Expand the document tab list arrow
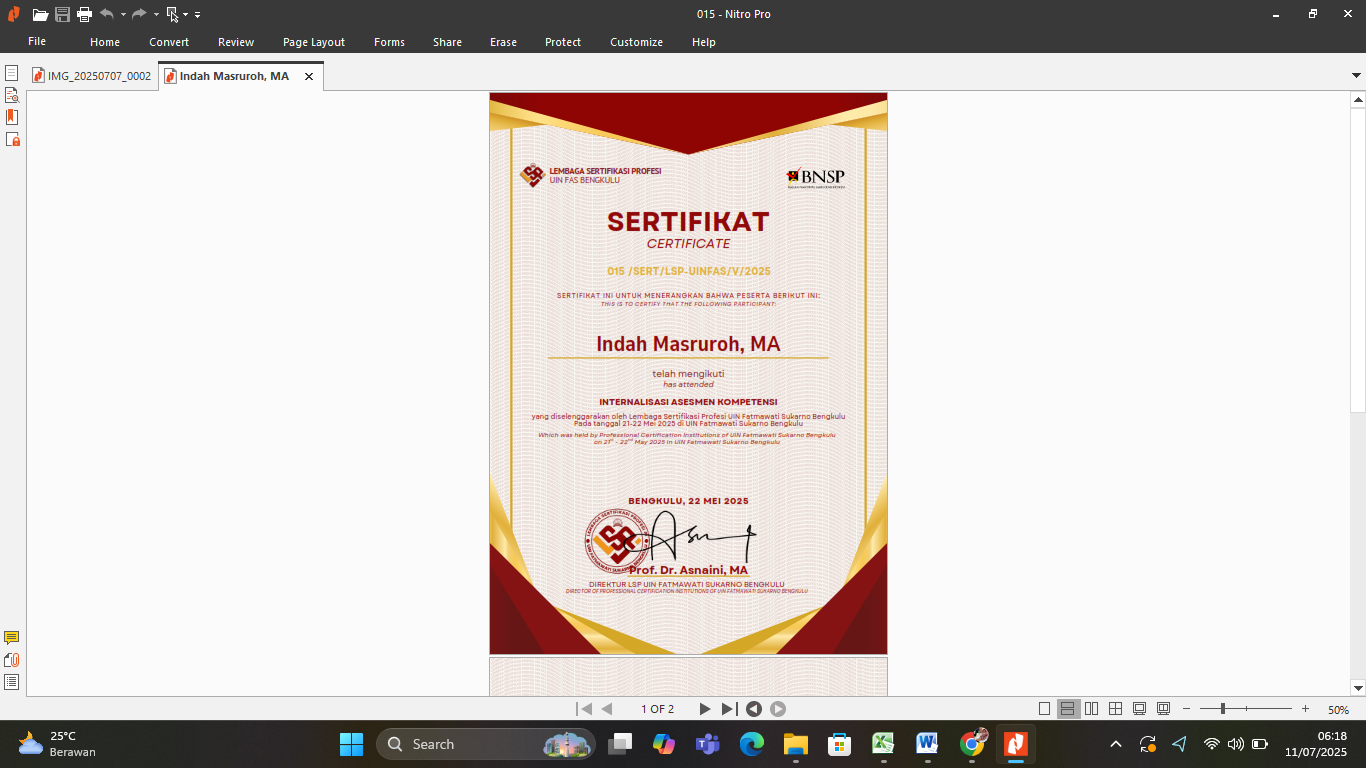The image size is (1366, 768). 1357,76
